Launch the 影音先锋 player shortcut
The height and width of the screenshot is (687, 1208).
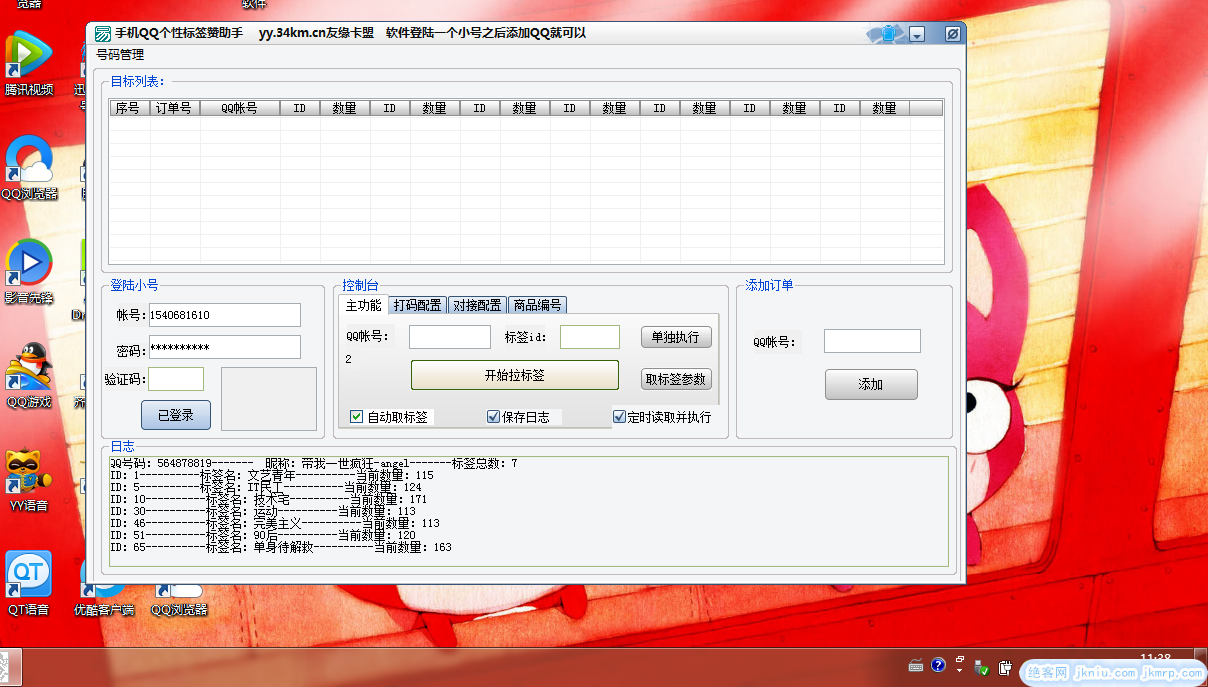[x=29, y=264]
